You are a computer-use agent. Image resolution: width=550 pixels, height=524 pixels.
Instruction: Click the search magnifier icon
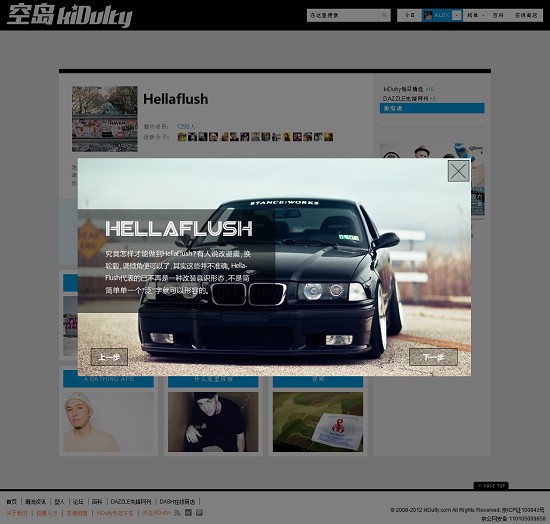pos(384,15)
